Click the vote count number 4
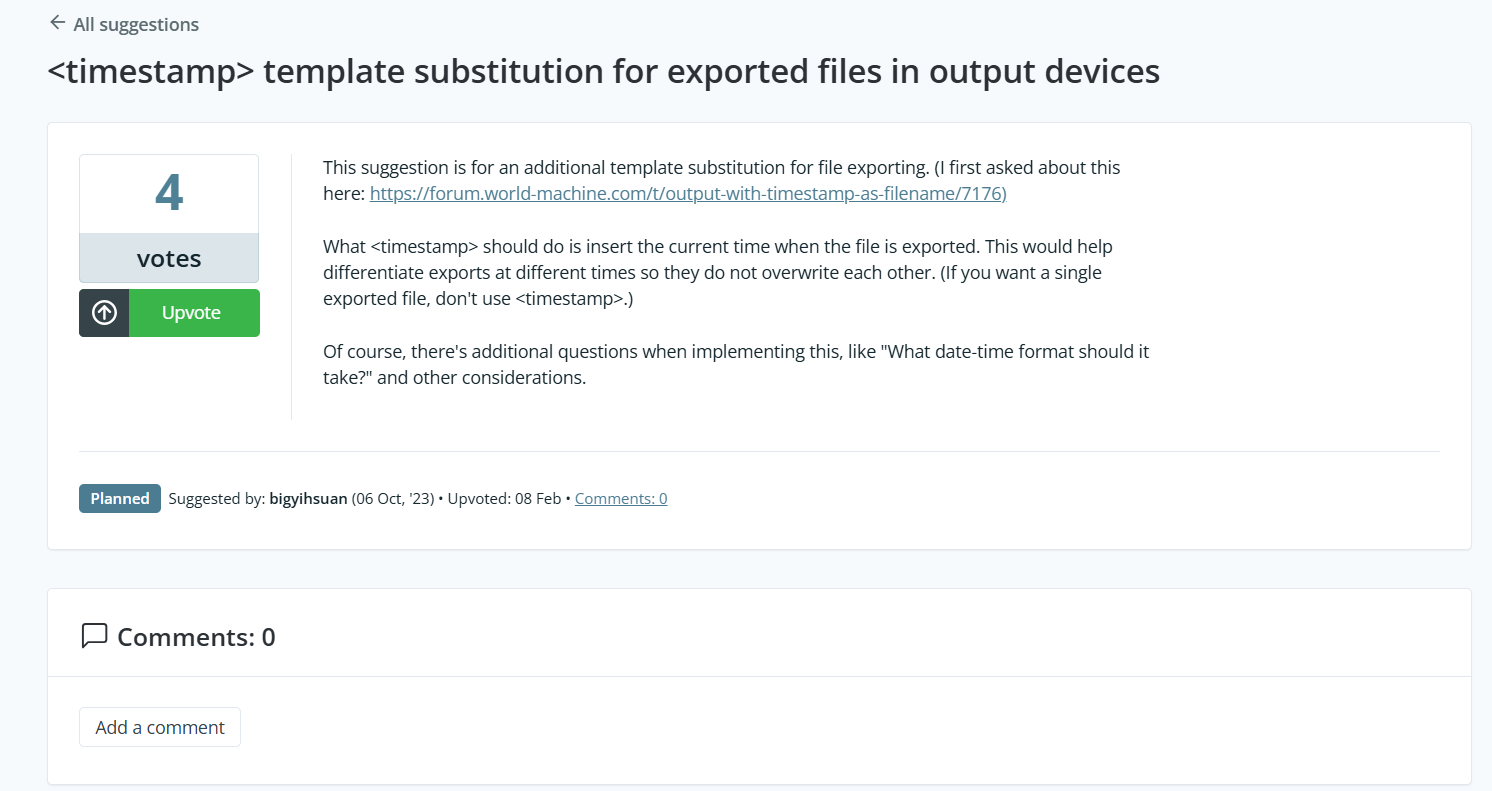Screen dimensions: 1492x791 [x=169, y=193]
